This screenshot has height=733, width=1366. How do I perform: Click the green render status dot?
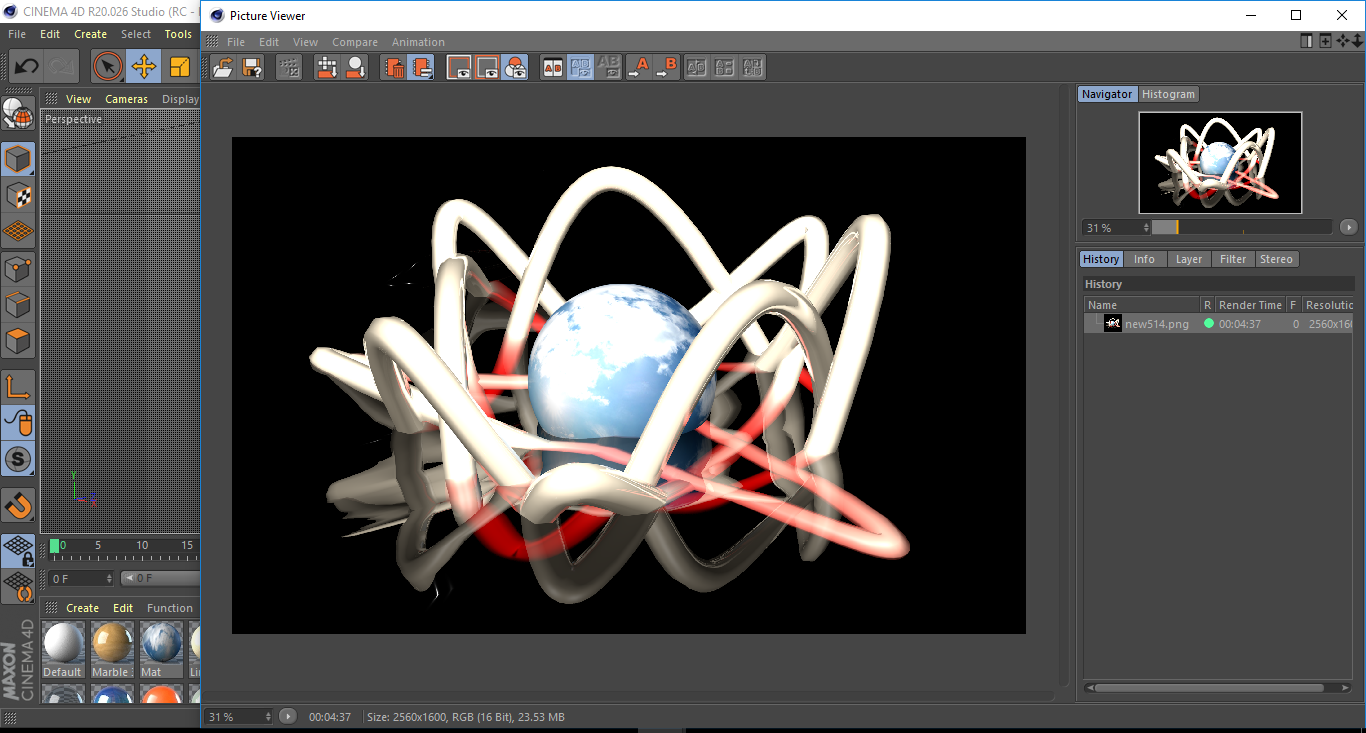point(1208,324)
